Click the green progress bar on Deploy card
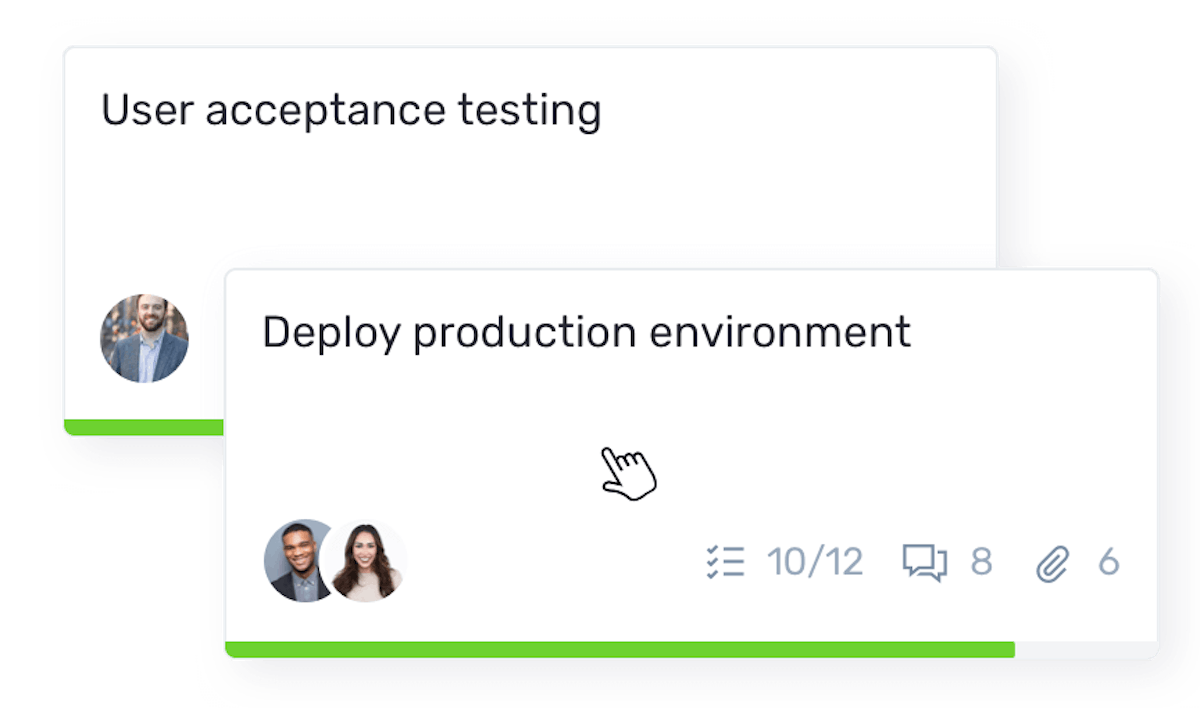Image resolution: width=1200 pixels, height=708 pixels. coord(620,647)
